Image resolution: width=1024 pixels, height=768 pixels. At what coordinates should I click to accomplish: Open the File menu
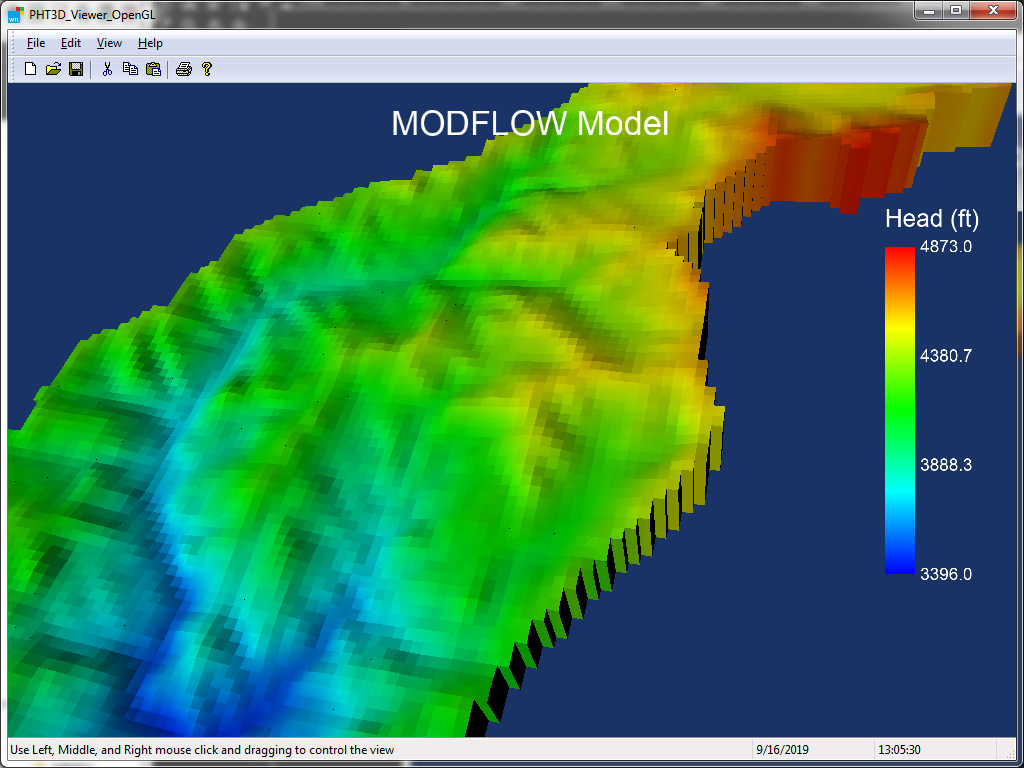(x=36, y=43)
